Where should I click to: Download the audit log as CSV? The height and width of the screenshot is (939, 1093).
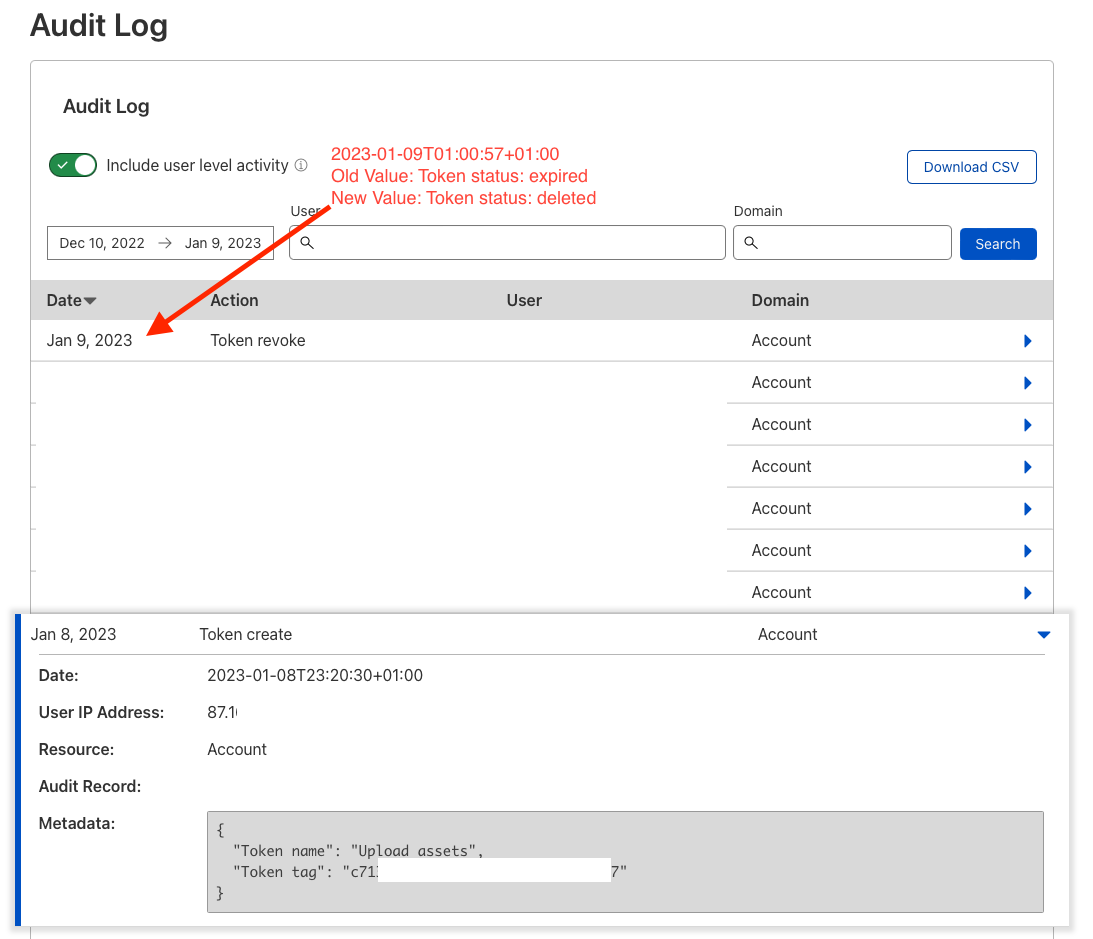tap(971, 167)
